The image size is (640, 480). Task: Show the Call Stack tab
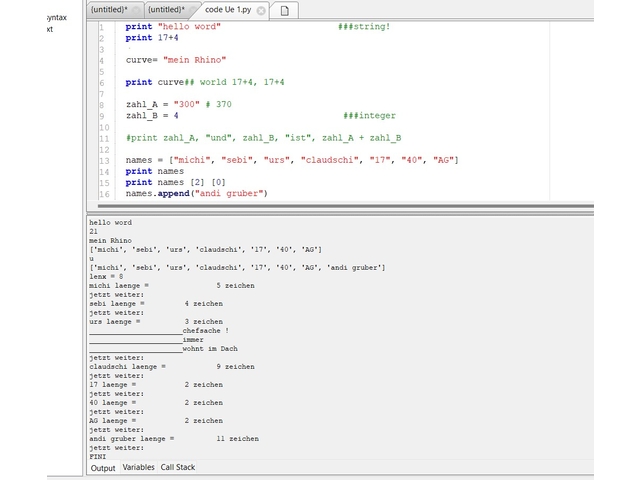pyautogui.click(x=178, y=467)
